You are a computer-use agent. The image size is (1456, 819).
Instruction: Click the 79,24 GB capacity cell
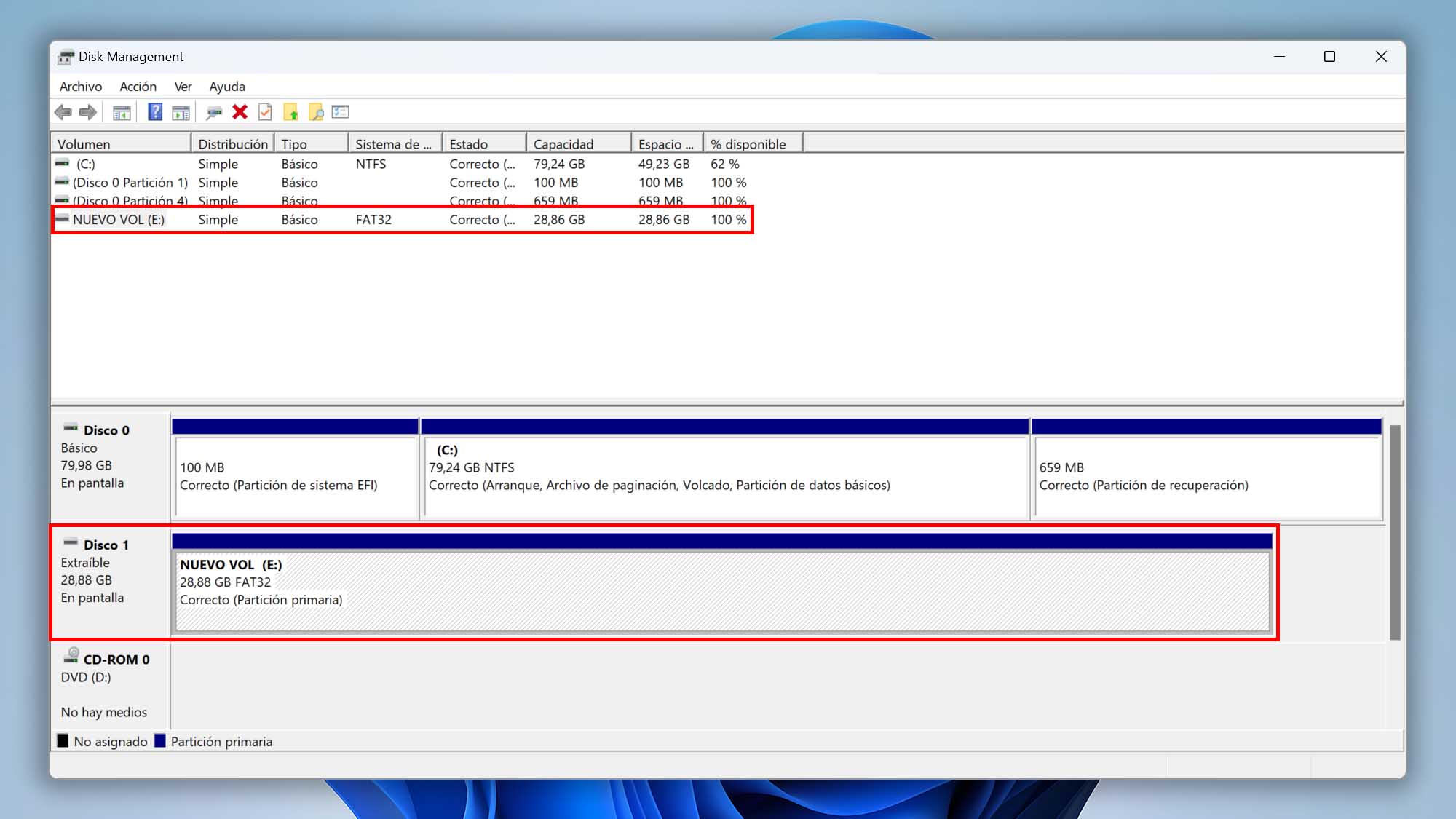[x=559, y=164]
